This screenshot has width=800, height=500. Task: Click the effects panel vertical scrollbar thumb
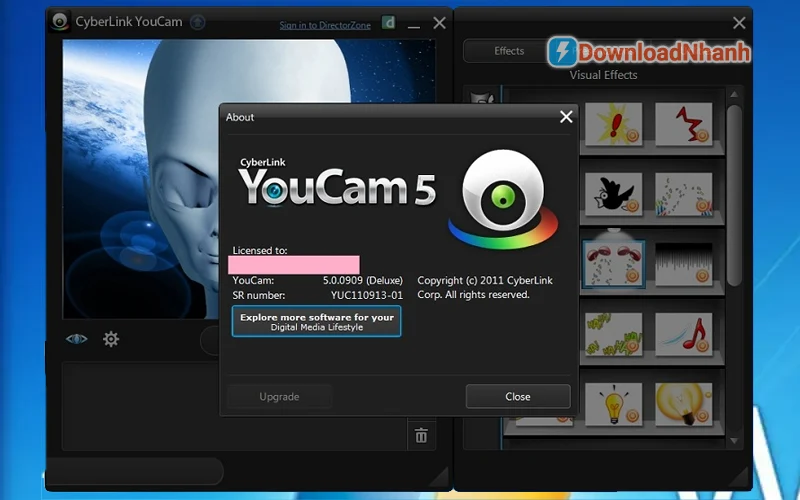point(734,195)
